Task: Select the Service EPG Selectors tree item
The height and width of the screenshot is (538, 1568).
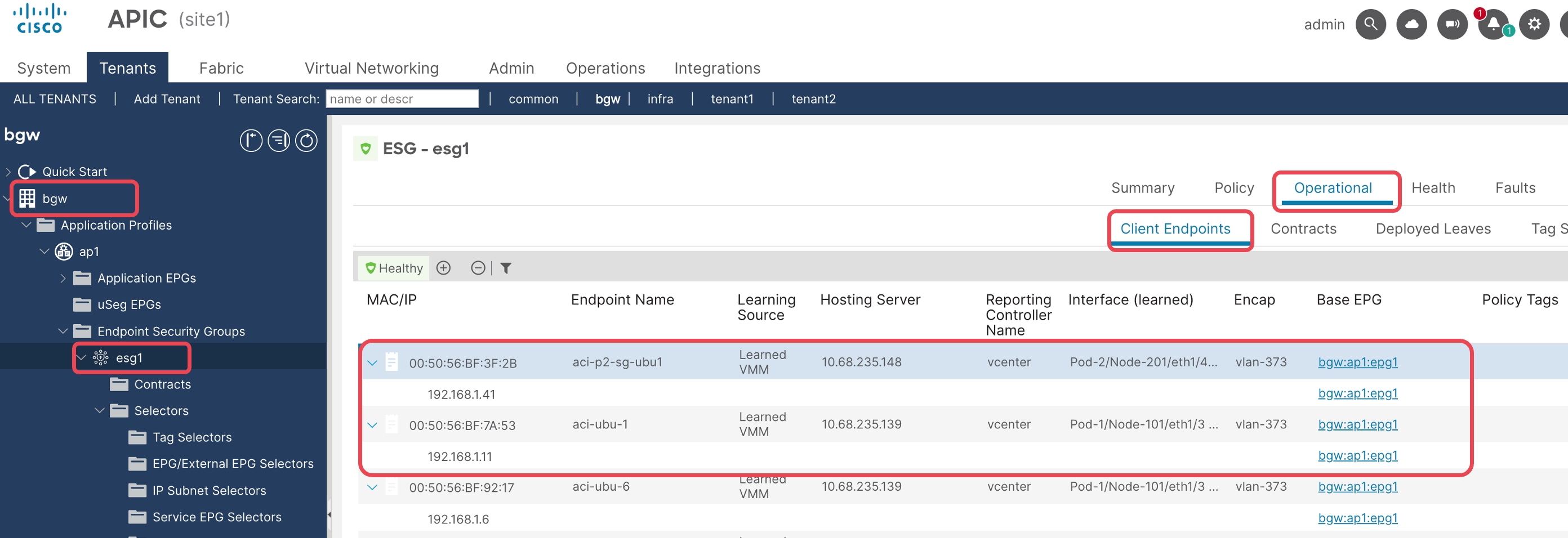Action: [217, 517]
